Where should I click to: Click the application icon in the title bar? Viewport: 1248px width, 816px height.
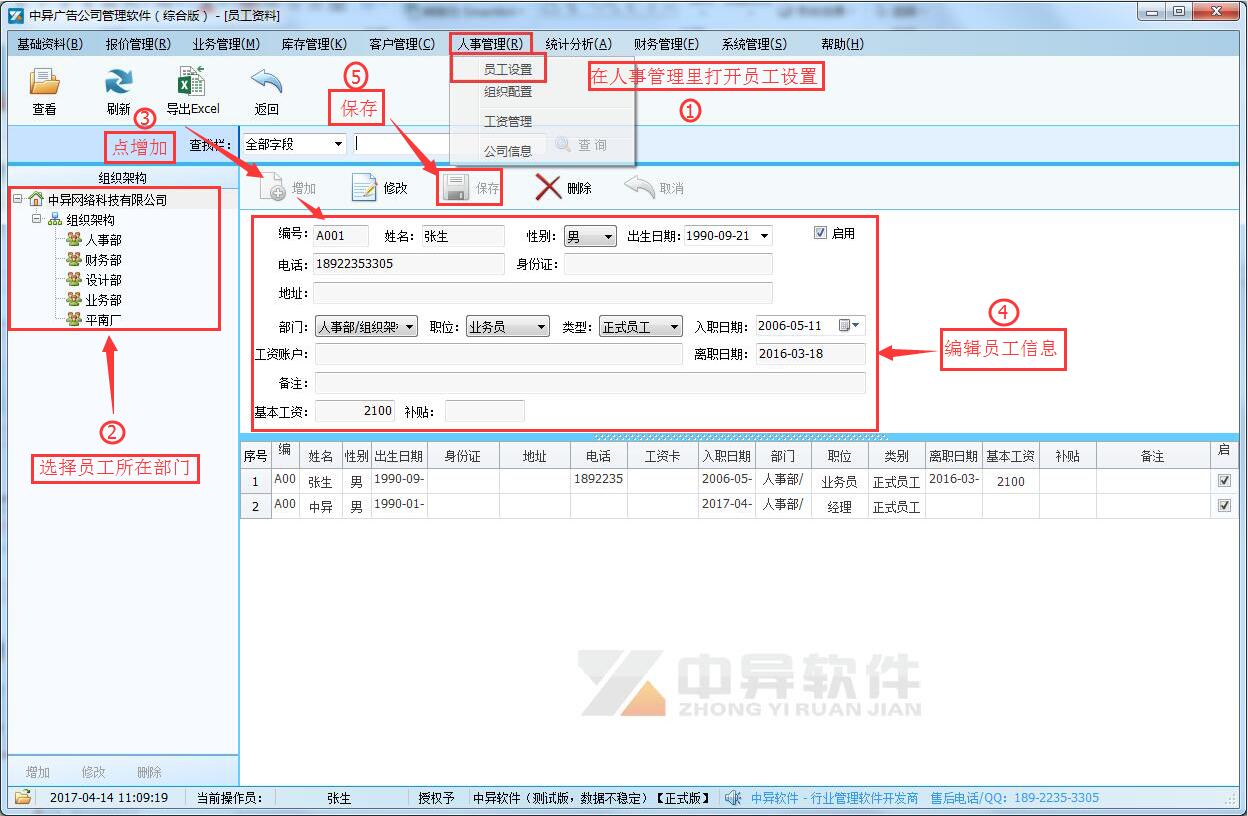pyautogui.click(x=16, y=15)
